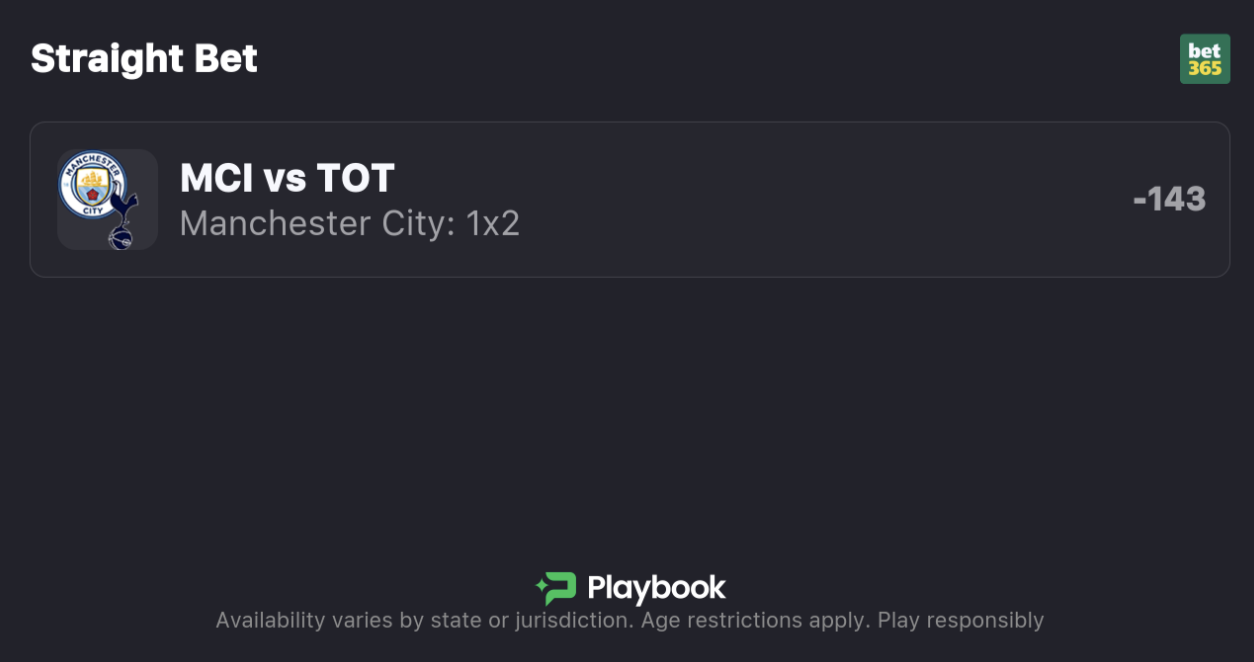Click the "vs" text in matchup title

[285, 178]
